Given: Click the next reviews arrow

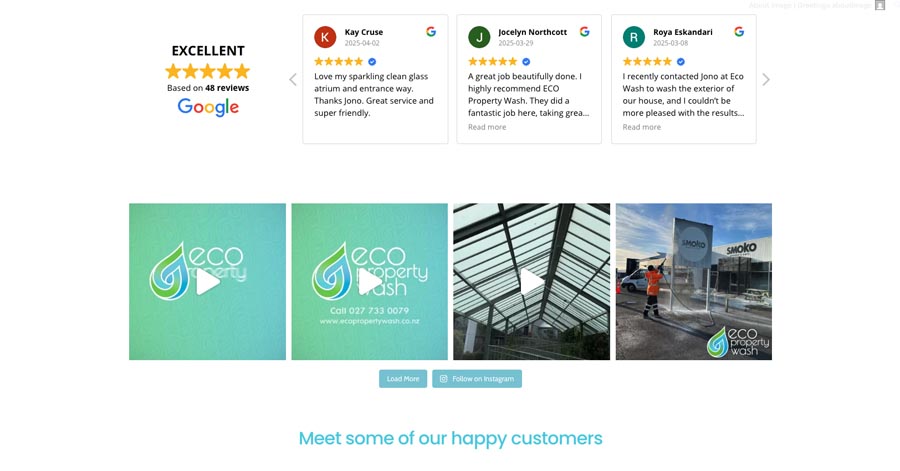Looking at the screenshot, I should click(x=766, y=80).
